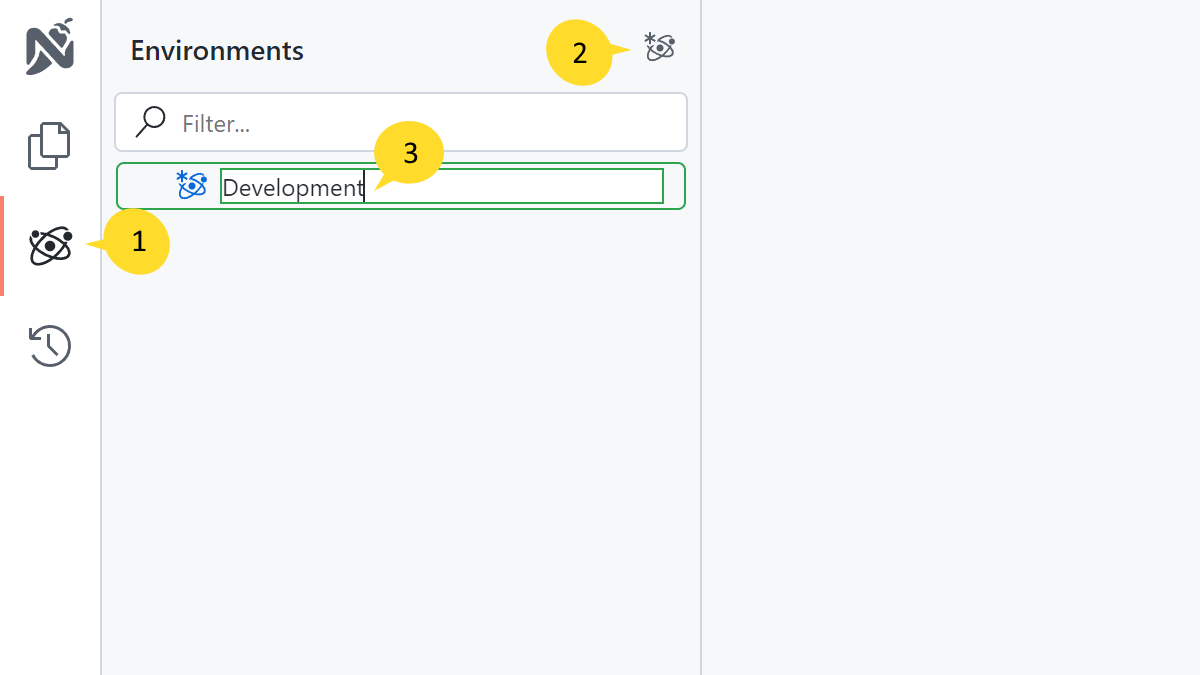
Task: Click the yellow callout badge 1
Action: pos(137,241)
